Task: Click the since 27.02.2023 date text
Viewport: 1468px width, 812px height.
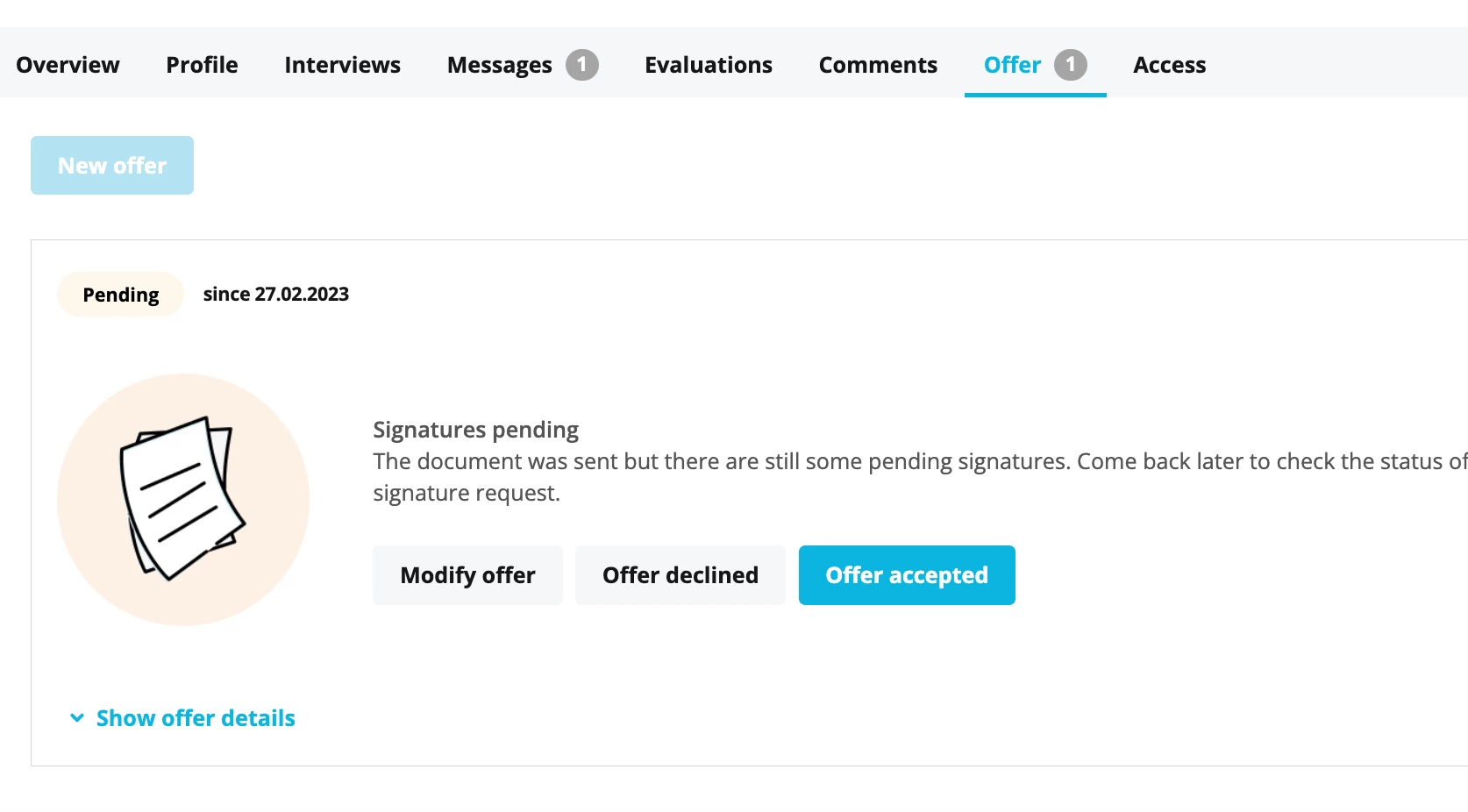Action: [276, 295]
